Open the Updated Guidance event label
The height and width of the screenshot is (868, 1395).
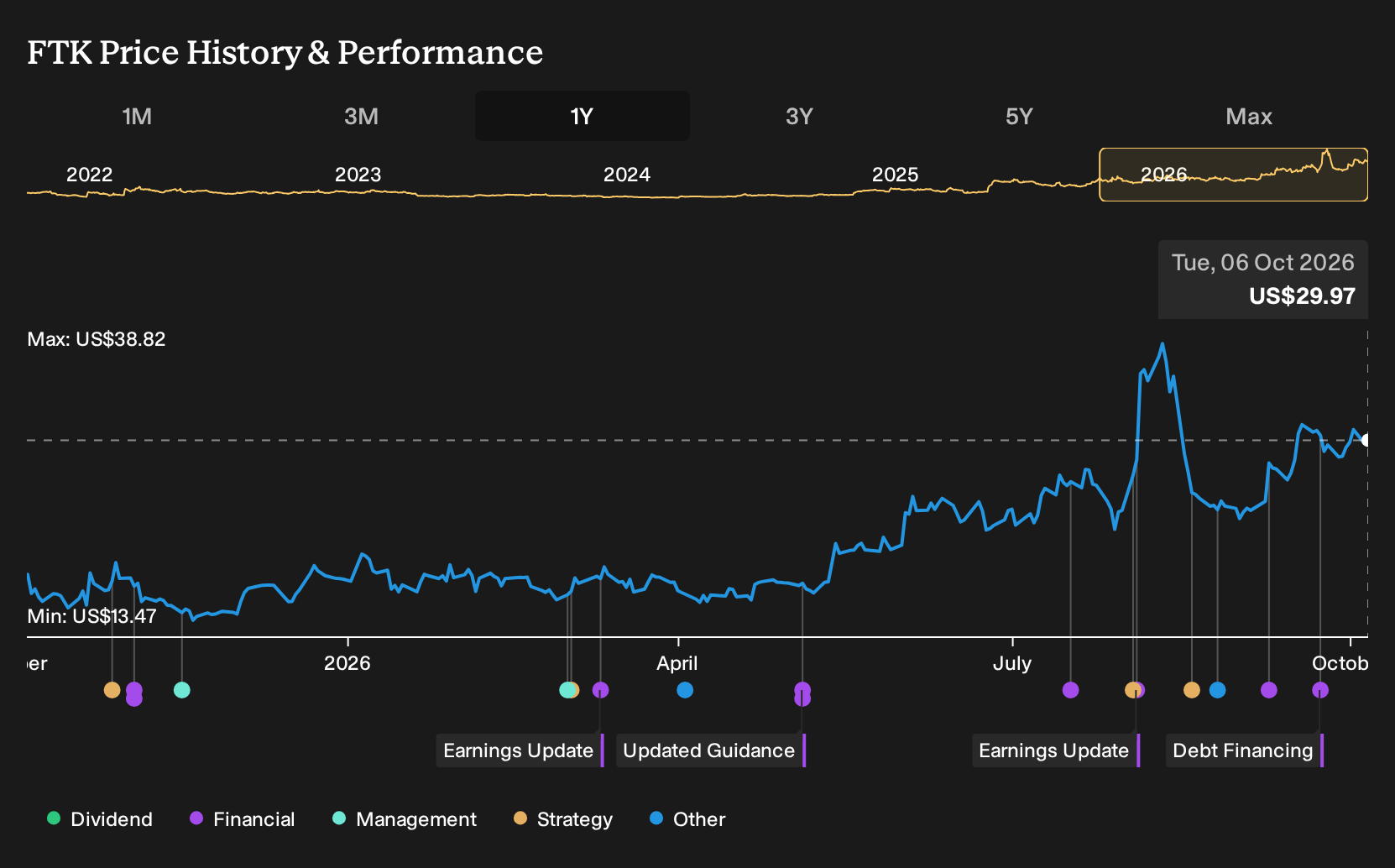pyautogui.click(x=711, y=750)
